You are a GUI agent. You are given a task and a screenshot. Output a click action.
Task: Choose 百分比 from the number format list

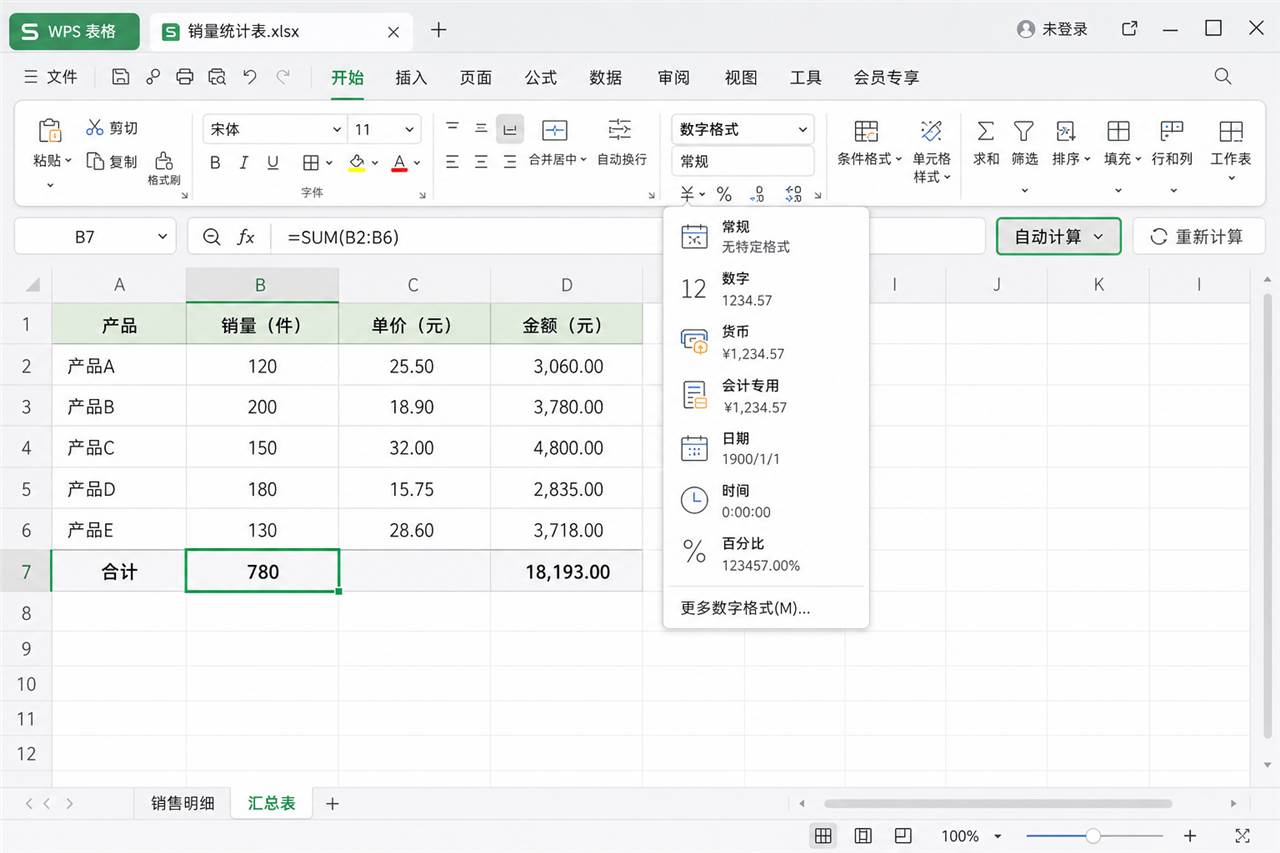766,554
